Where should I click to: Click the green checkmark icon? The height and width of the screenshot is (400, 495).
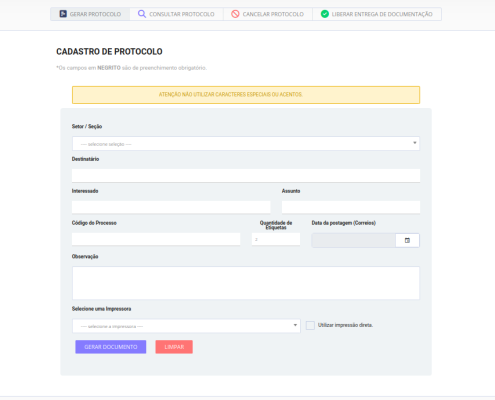click(325, 14)
